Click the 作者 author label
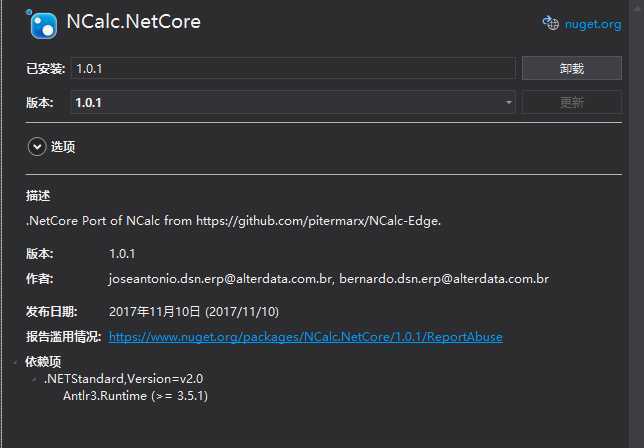Image resolution: width=644 pixels, height=448 pixels. click(x=39, y=279)
